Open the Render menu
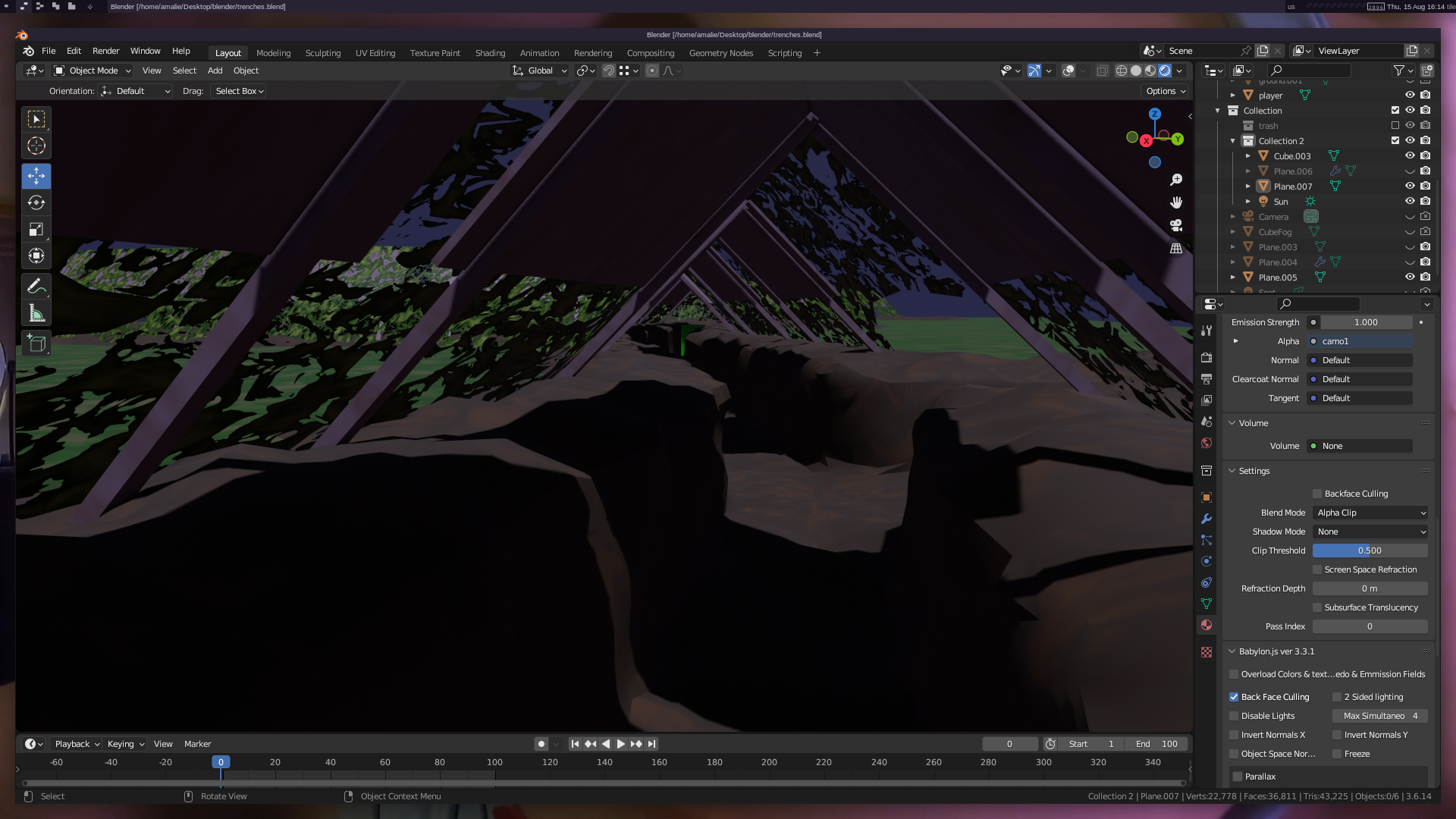The width and height of the screenshot is (1456, 819). [105, 51]
